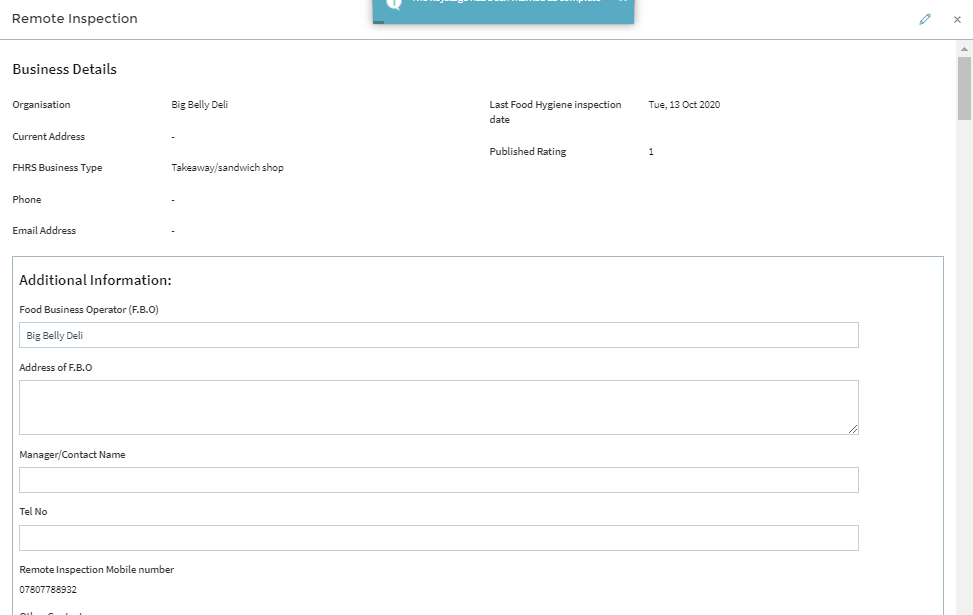Viewport: 973px width, 615px height.
Task: Click the Food Business Operator input field
Action: 438,335
